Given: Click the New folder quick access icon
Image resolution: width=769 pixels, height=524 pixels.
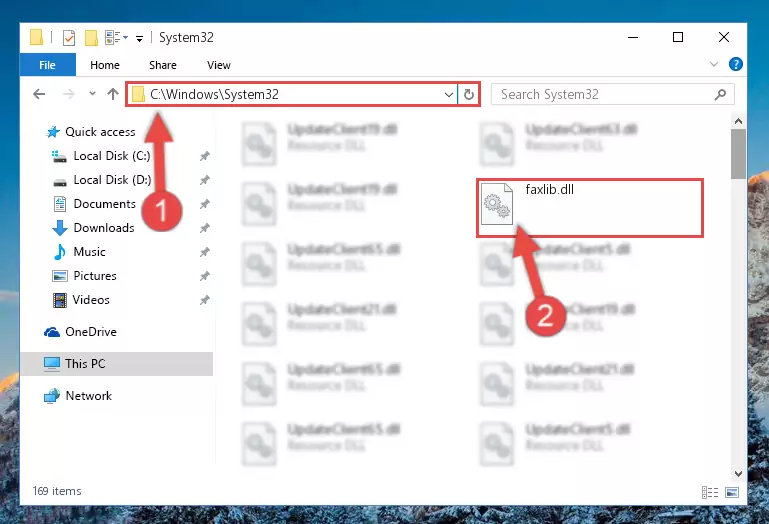Looking at the screenshot, I should click(x=91, y=38).
